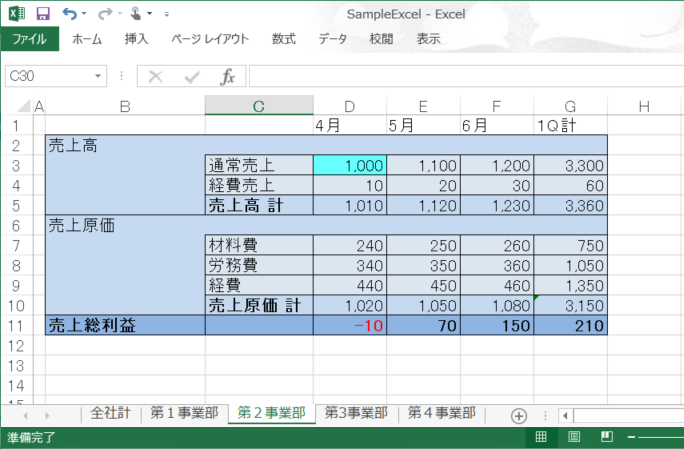Click inside the formula bar input

(x=460, y=77)
